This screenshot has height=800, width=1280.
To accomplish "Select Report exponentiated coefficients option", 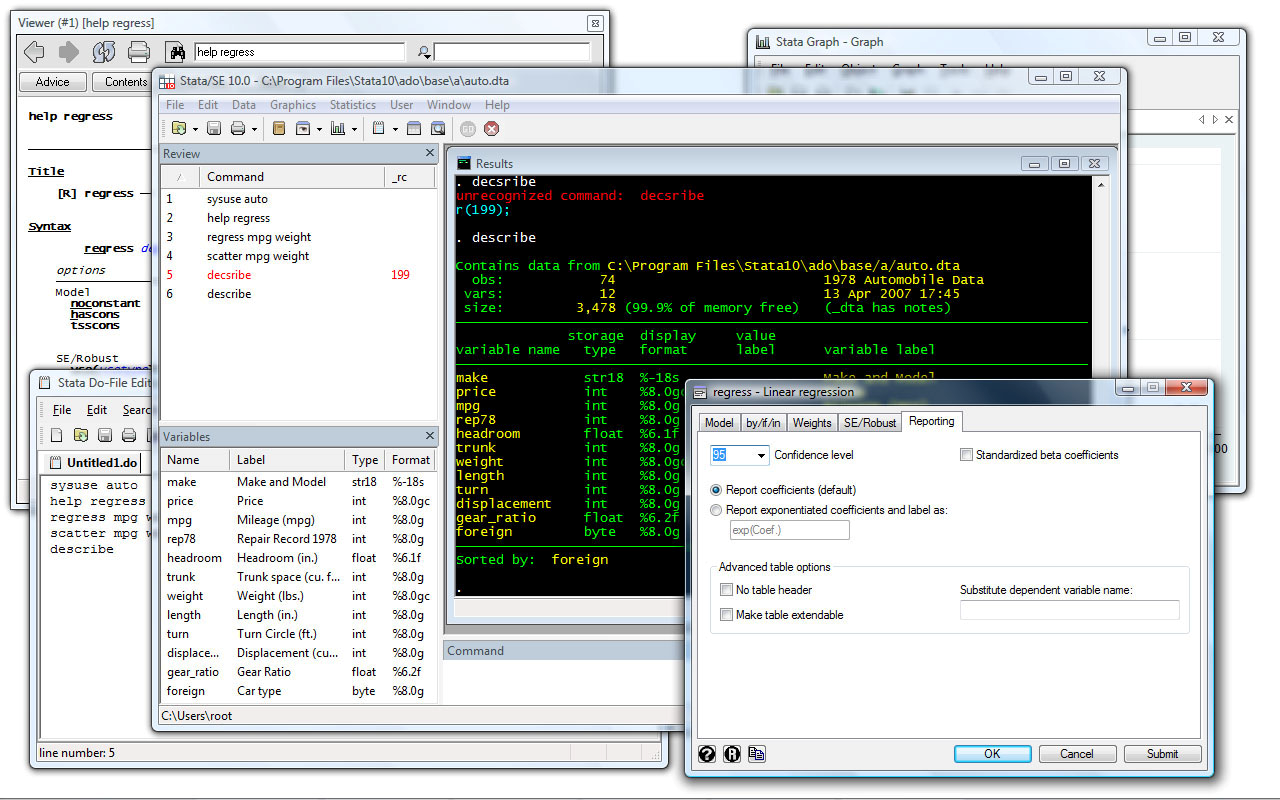I will tap(716, 510).
